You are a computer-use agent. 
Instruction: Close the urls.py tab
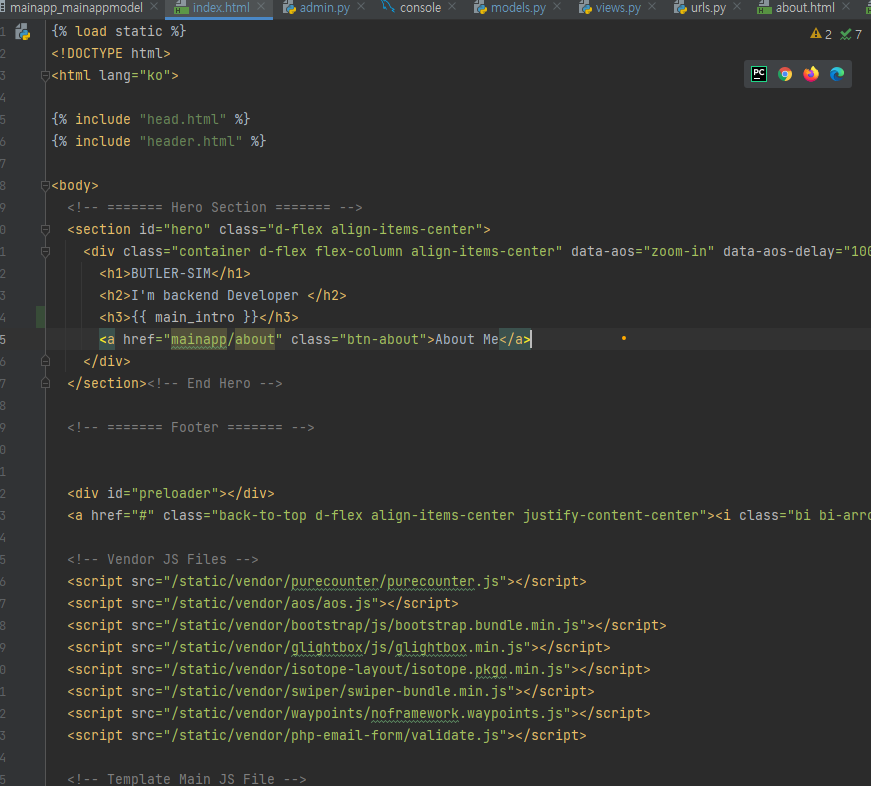tap(737, 7)
